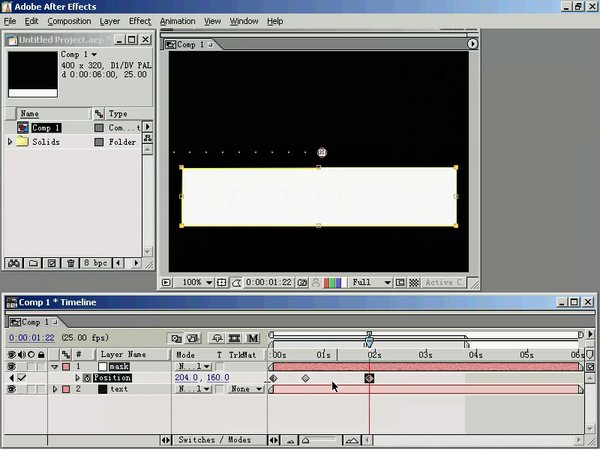Create a new folder in Project window
The width and height of the screenshot is (600, 450).
tap(33, 263)
